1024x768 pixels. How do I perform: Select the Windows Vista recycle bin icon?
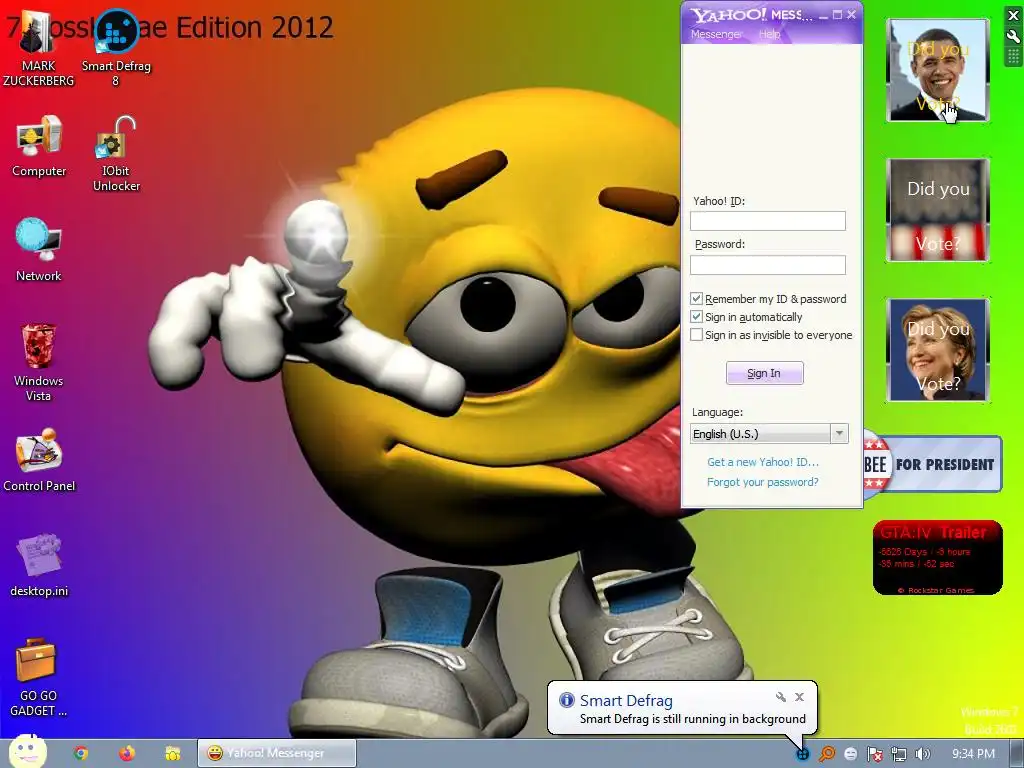coord(39,363)
